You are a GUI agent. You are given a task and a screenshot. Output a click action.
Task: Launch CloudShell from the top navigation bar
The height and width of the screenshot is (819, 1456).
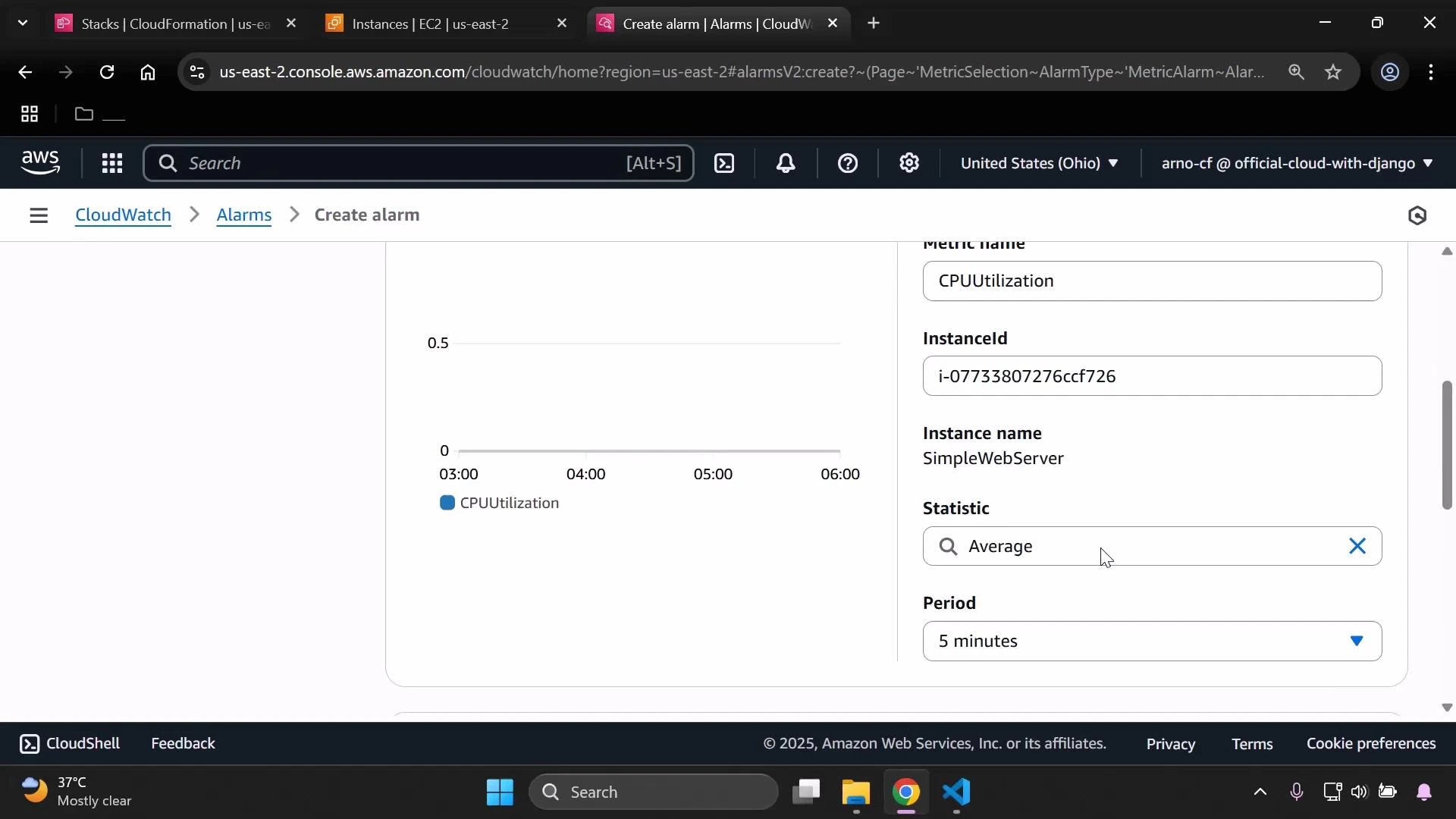click(x=724, y=163)
